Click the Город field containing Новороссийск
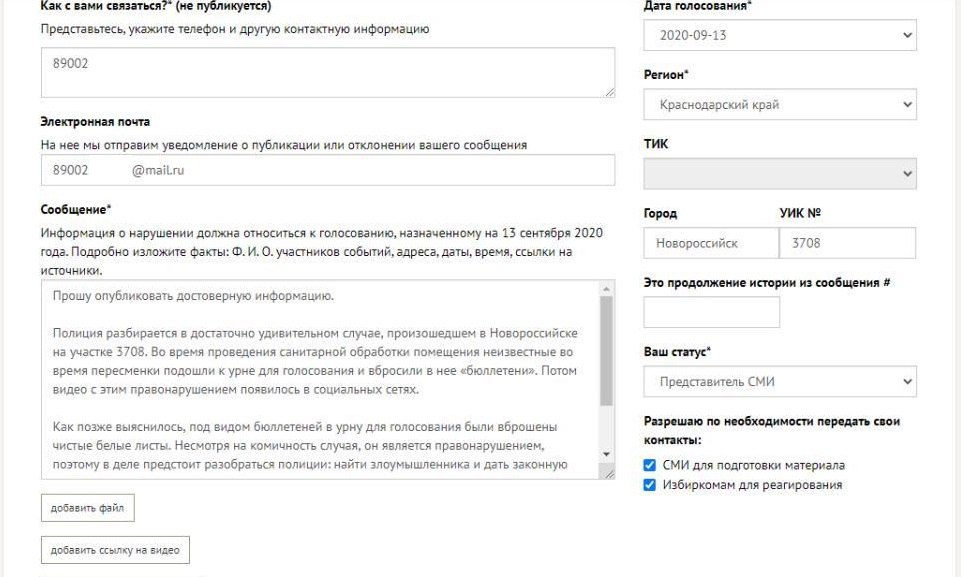 (711, 243)
